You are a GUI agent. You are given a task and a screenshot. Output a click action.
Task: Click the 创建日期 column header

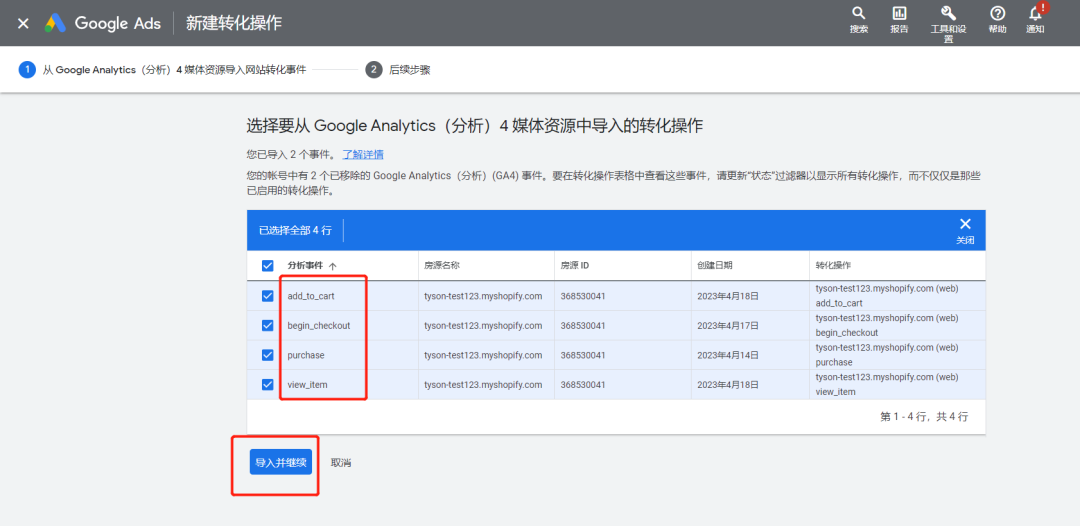pyautogui.click(x=714, y=266)
